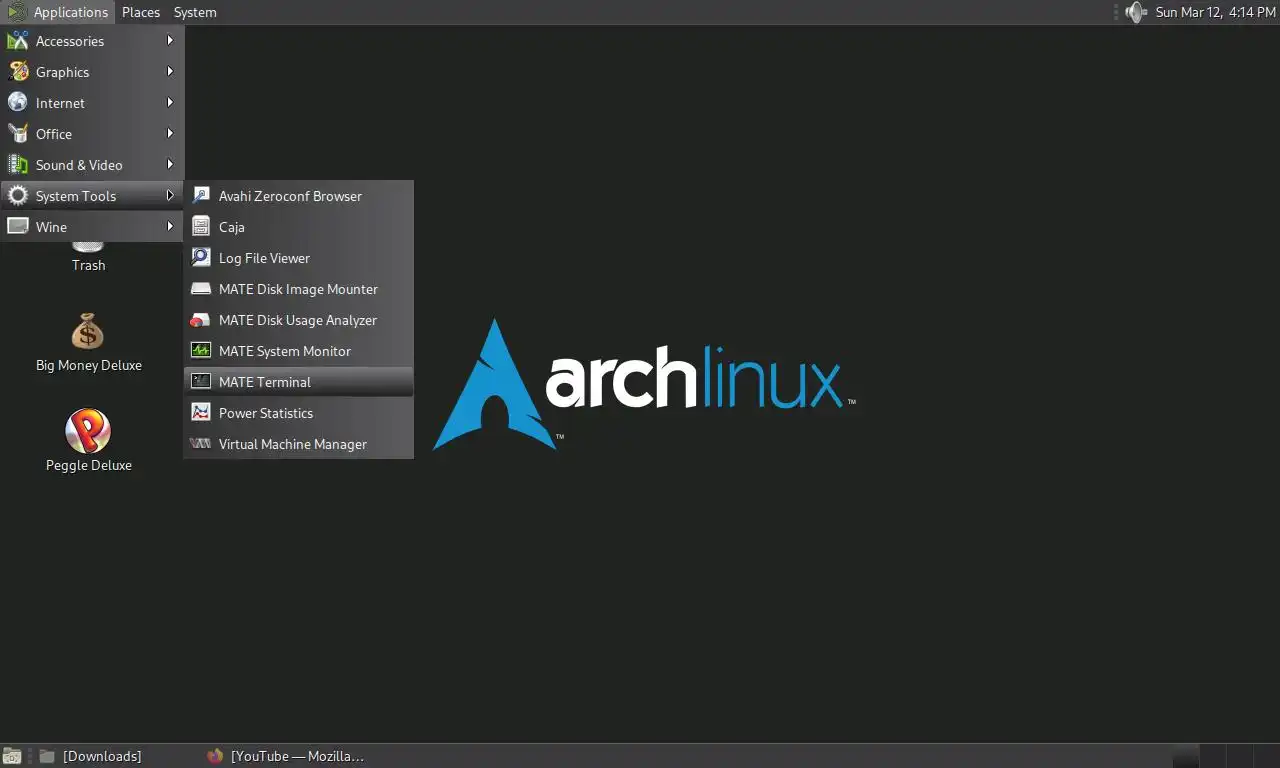Select the Big Money Deluxe label text
The height and width of the screenshot is (768, 1280).
pos(89,365)
